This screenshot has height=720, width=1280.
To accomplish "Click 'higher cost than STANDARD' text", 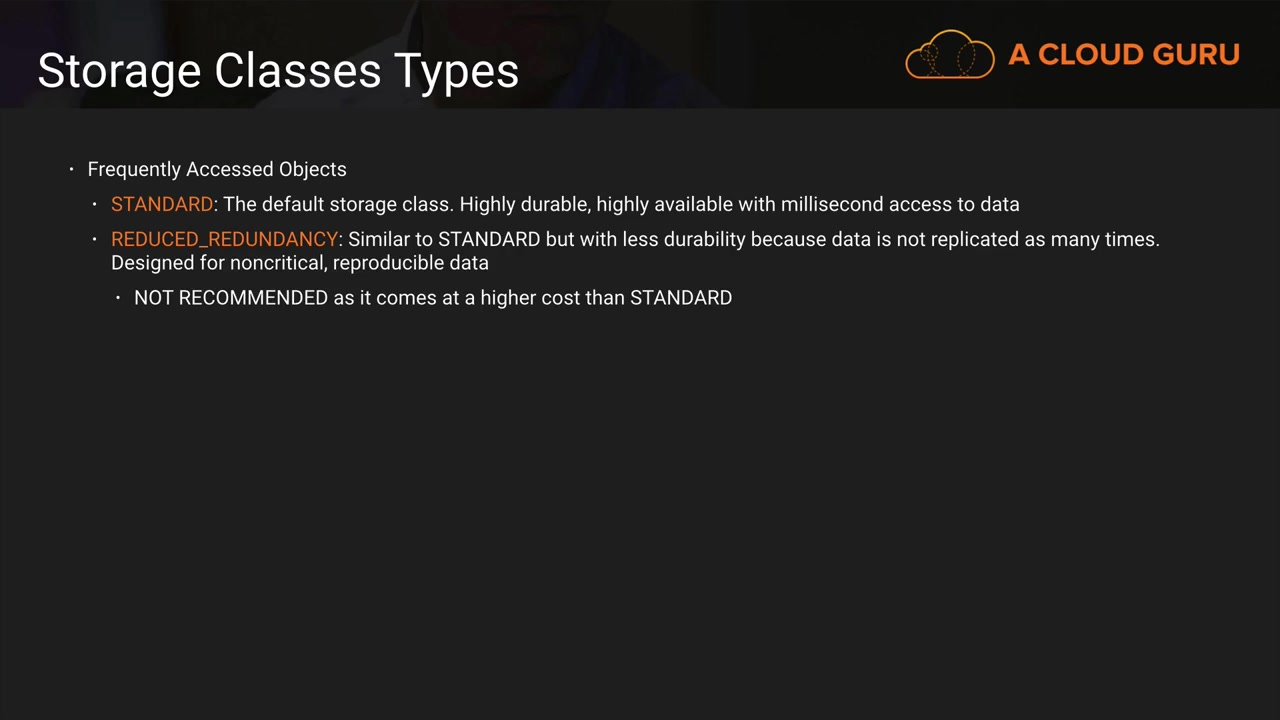I will [x=606, y=298].
